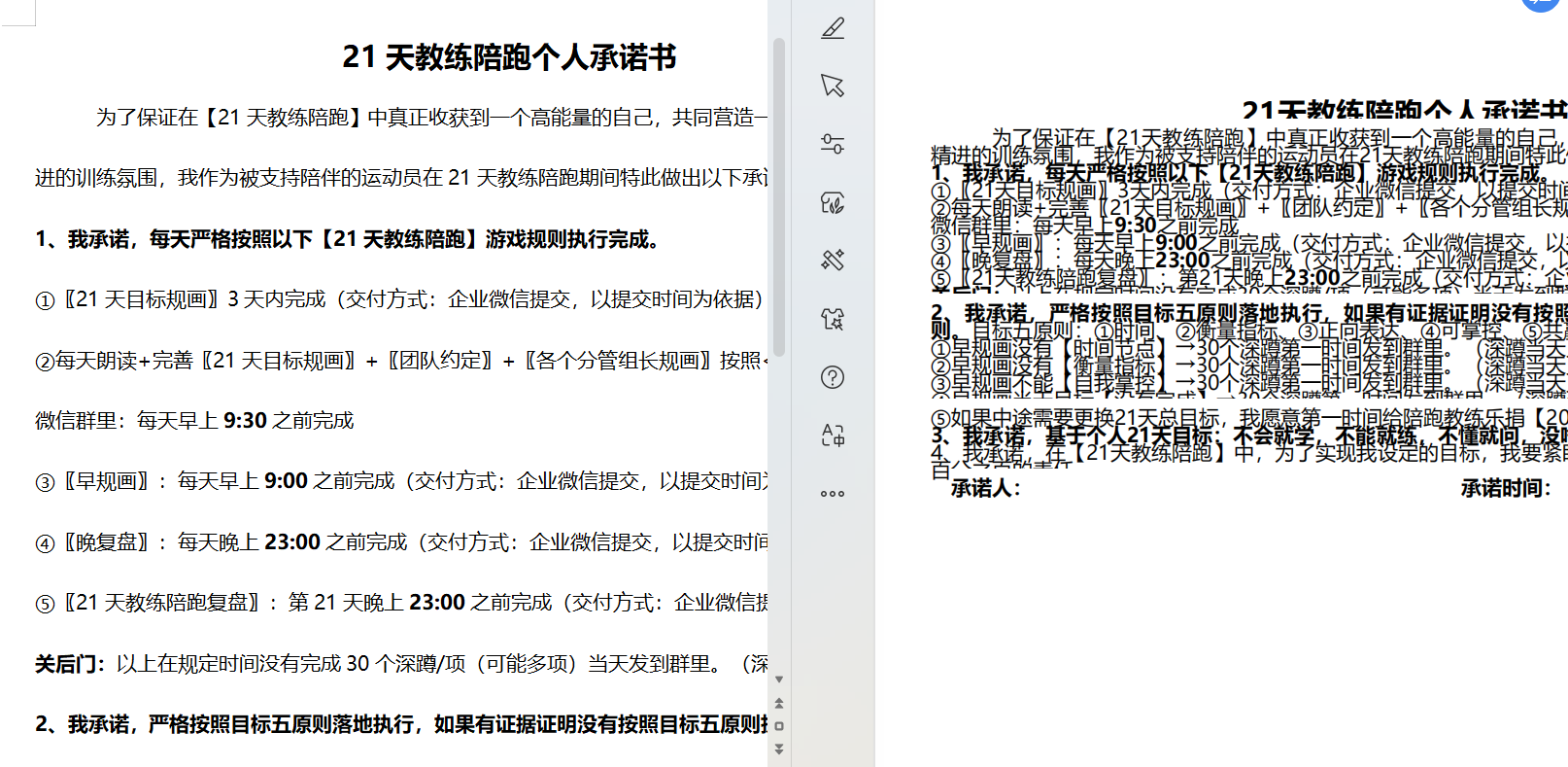
Task: Open help via question mark icon
Action: 833,377
